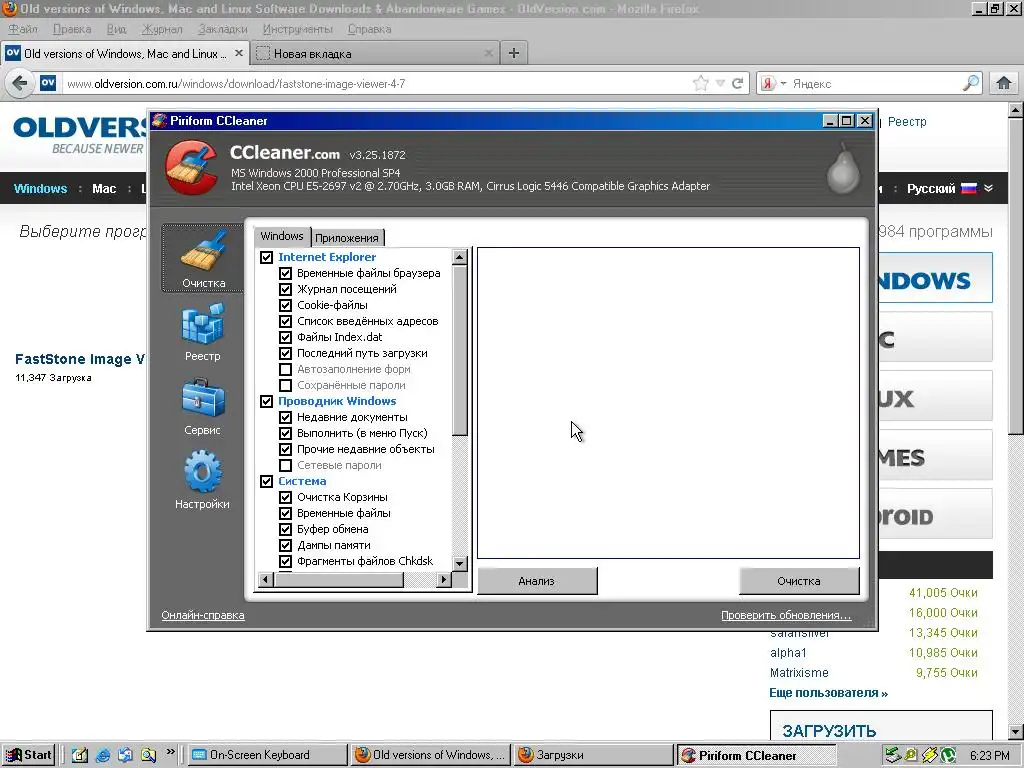Toggle the Система group checkbox
This screenshot has height=768, width=1024.
coord(266,481)
